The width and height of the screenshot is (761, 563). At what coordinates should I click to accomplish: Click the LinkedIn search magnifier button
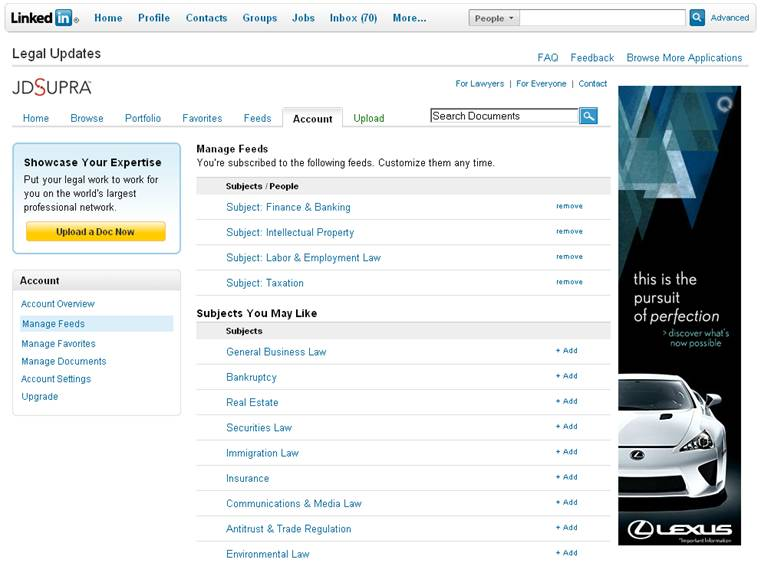[x=697, y=18]
